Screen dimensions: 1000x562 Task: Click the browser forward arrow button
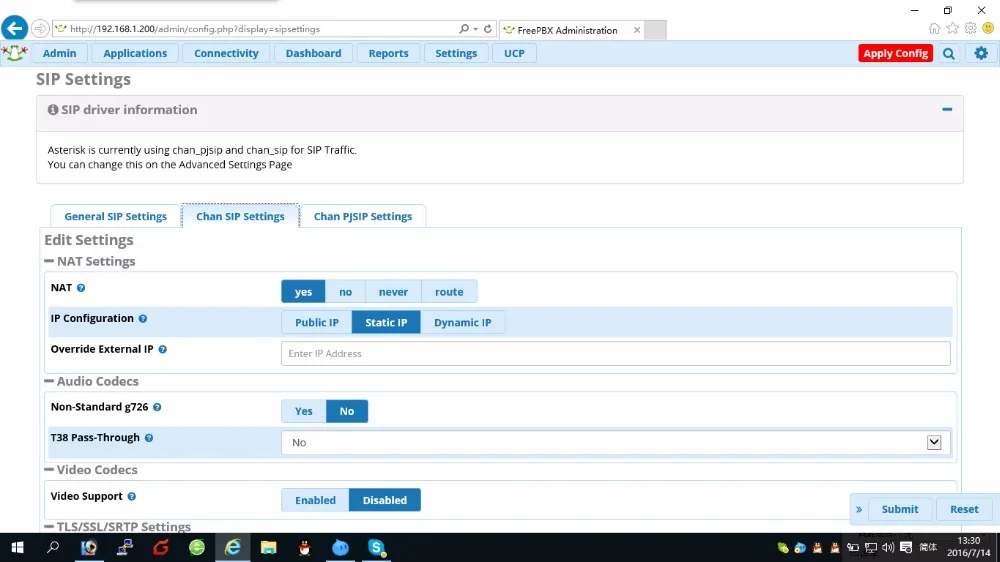[40, 29]
